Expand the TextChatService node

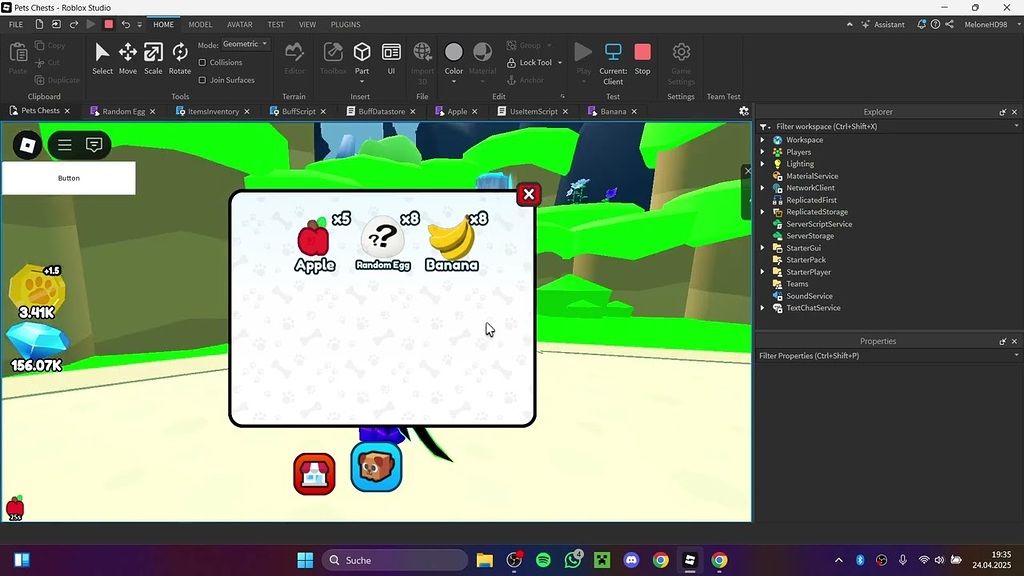point(762,308)
